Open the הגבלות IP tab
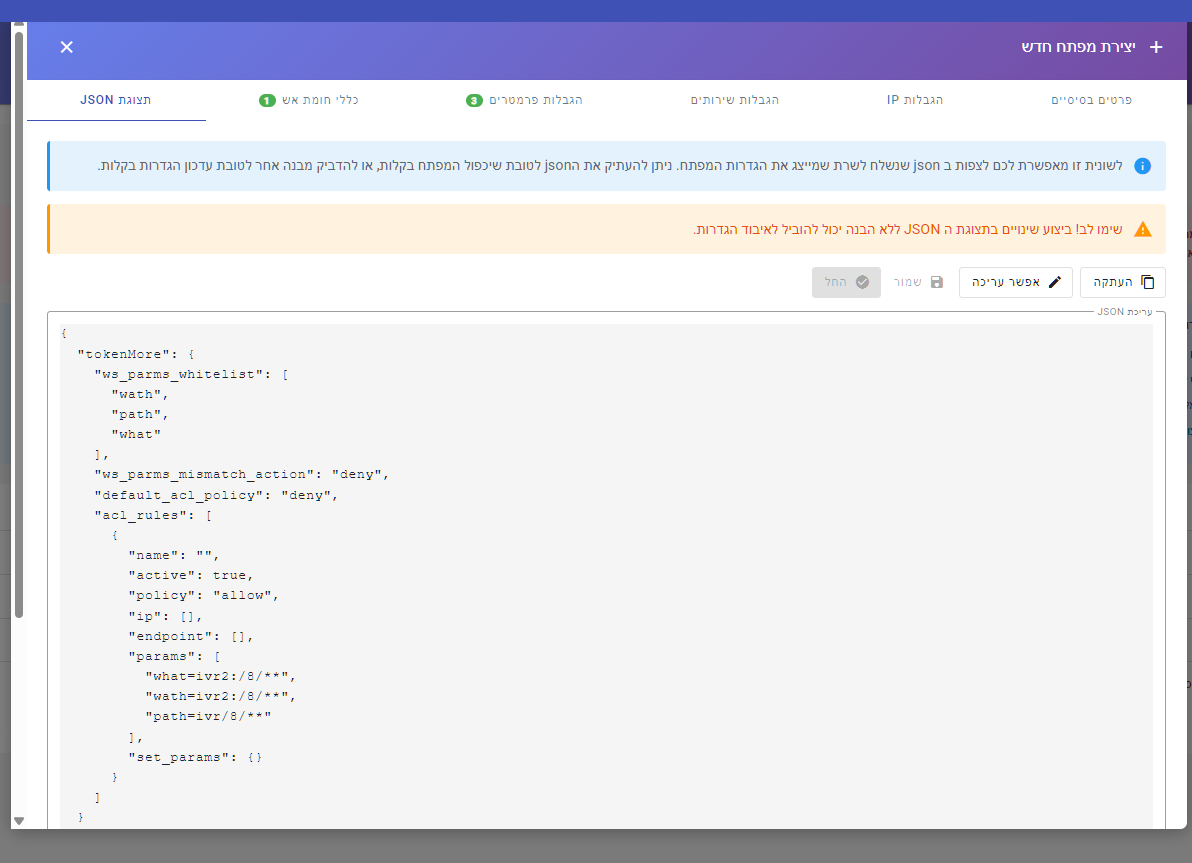 point(914,100)
